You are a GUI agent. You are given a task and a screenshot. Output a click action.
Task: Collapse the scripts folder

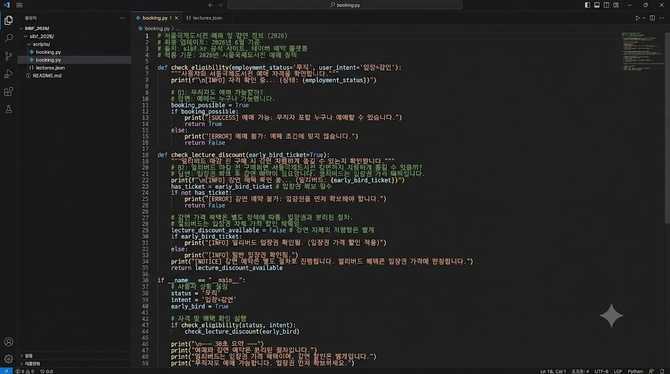click(29, 44)
